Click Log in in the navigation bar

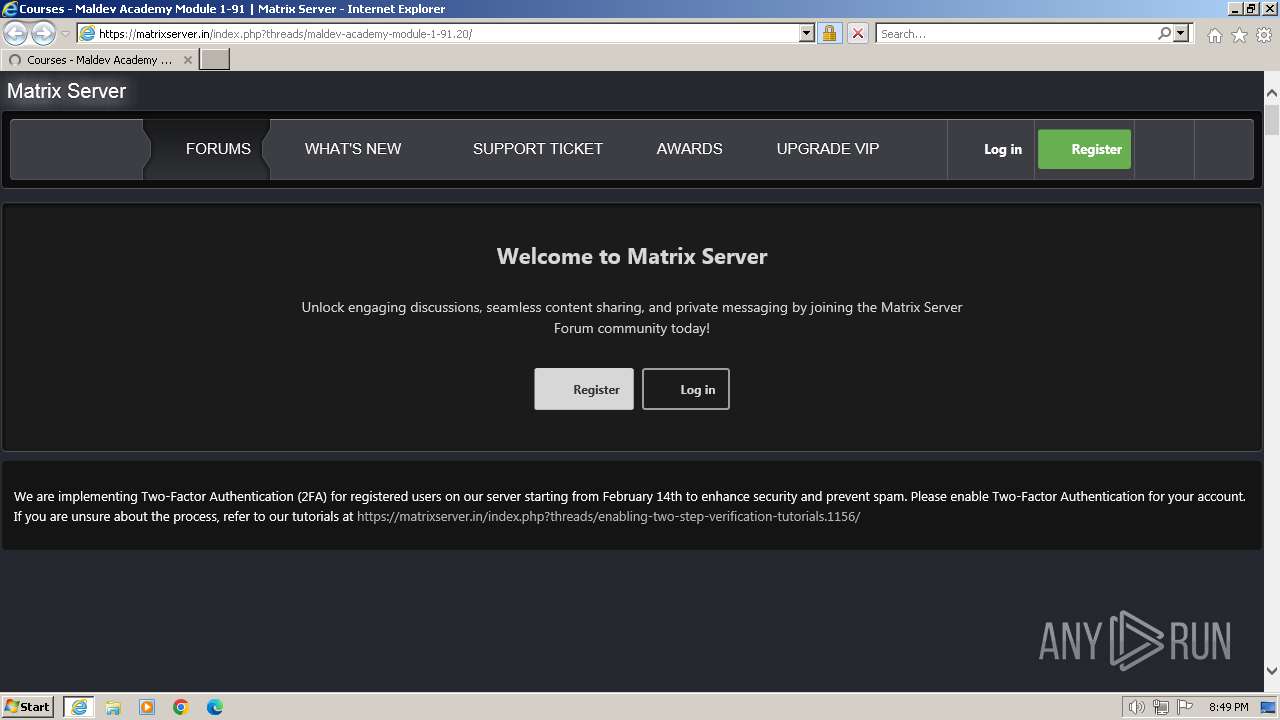1003,149
